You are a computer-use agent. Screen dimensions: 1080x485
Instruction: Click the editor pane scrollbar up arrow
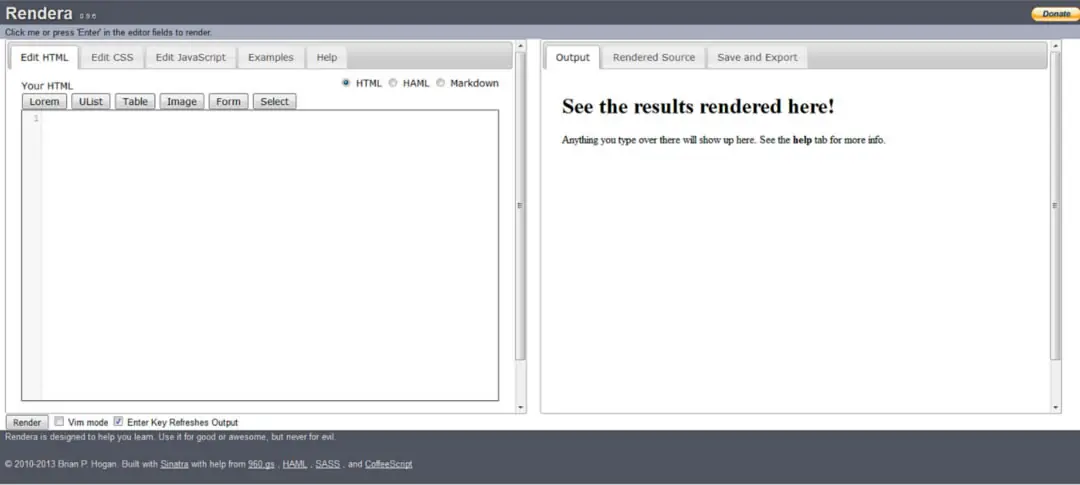tap(520, 46)
